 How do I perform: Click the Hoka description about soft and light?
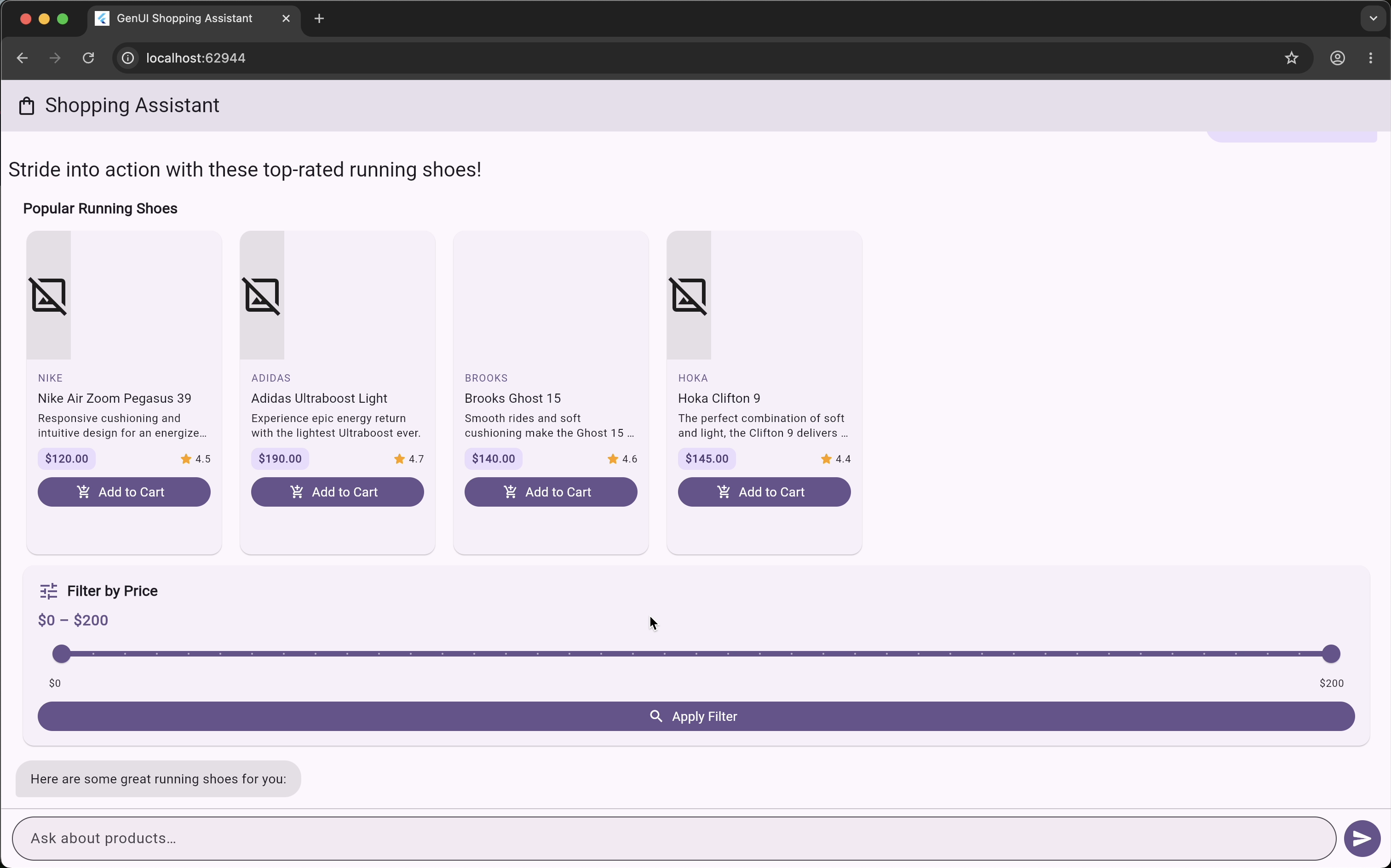[x=763, y=426]
